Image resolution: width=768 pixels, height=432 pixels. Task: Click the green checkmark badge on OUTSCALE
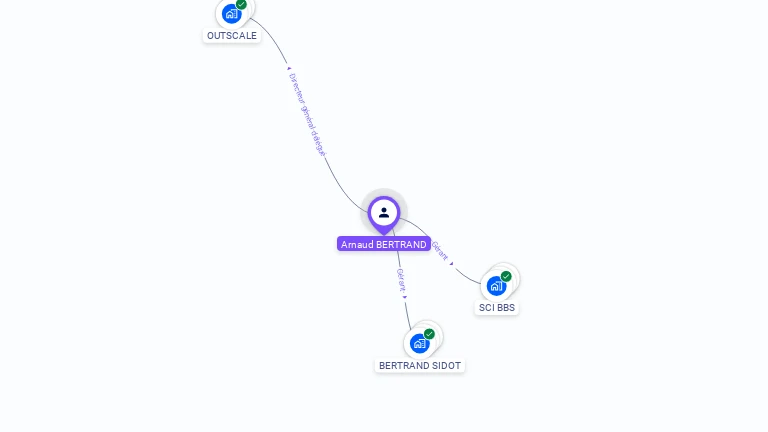[x=241, y=4]
